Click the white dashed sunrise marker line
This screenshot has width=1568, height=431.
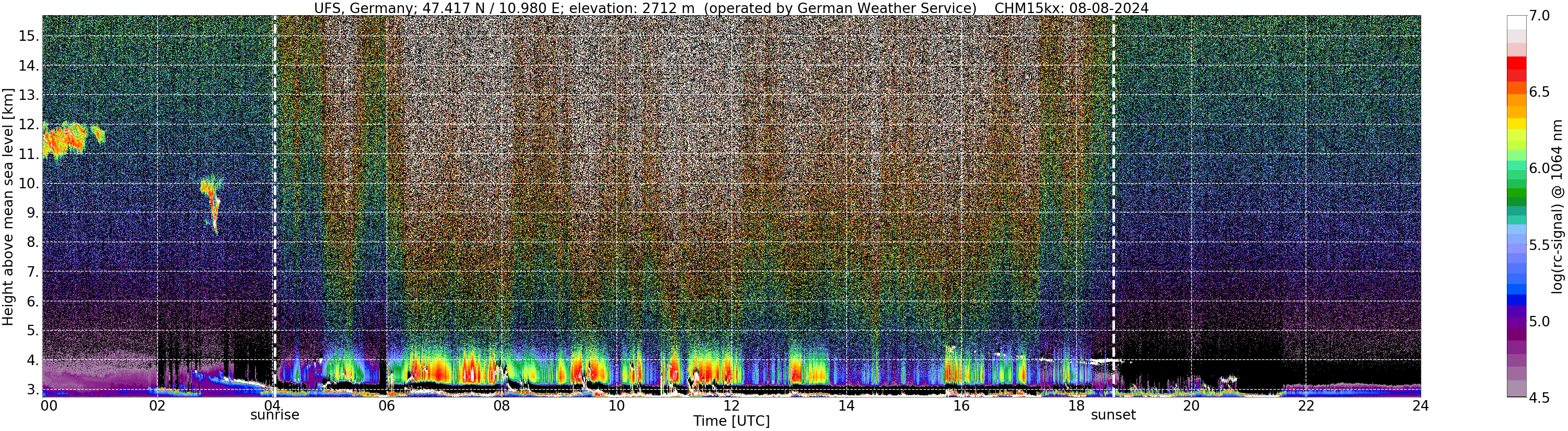point(274,206)
